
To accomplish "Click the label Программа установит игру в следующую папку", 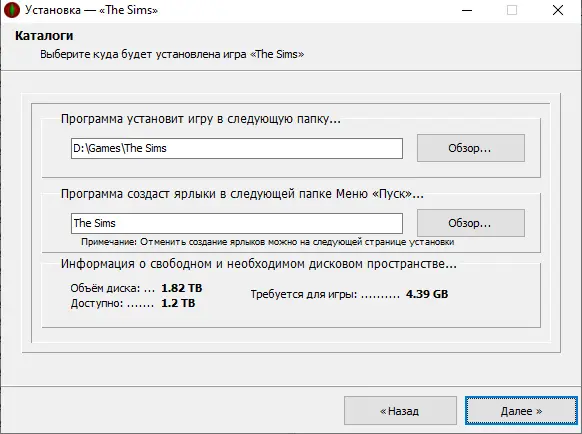I will tap(200, 119).
